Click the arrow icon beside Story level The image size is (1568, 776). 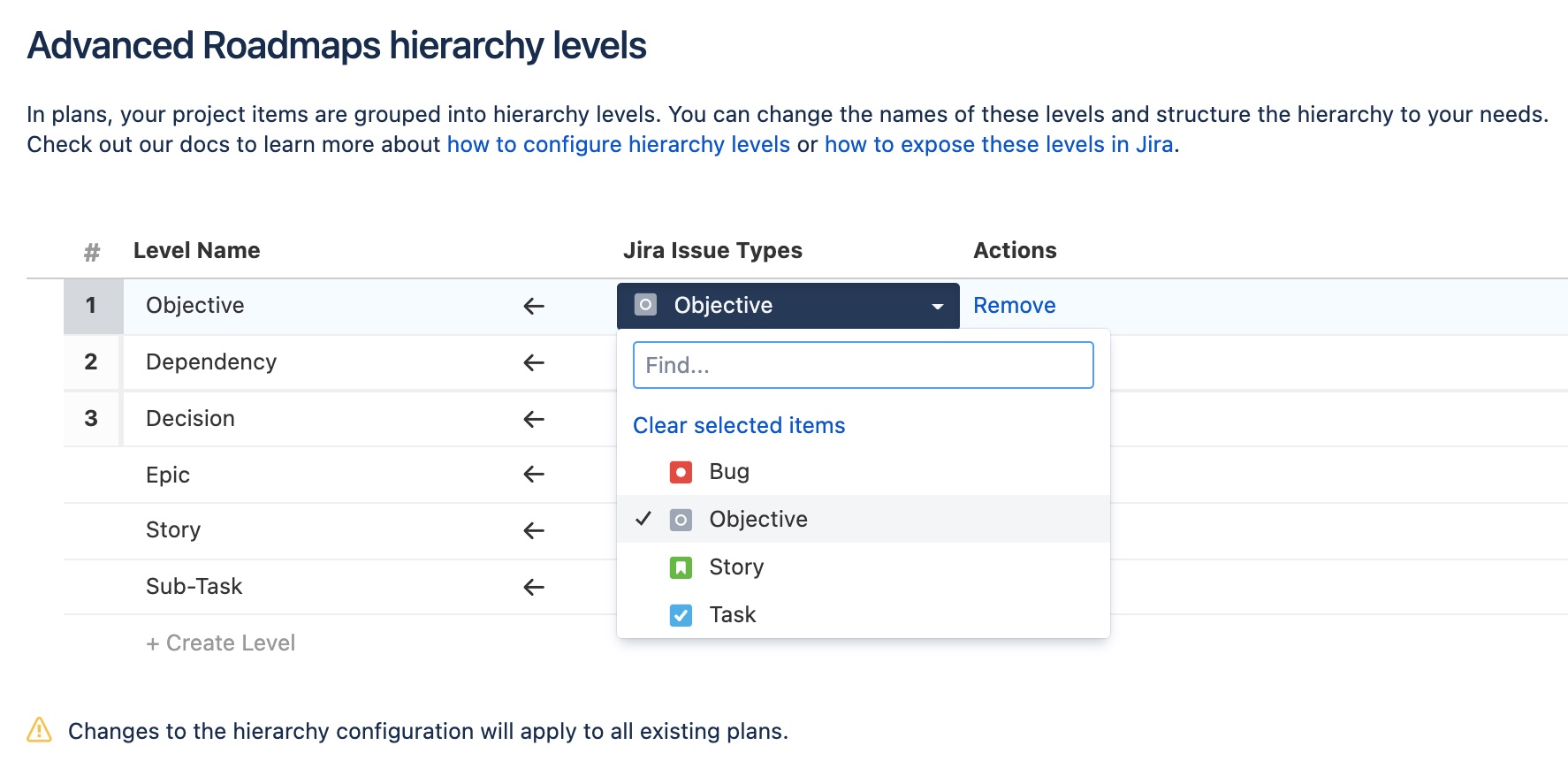[x=534, y=530]
